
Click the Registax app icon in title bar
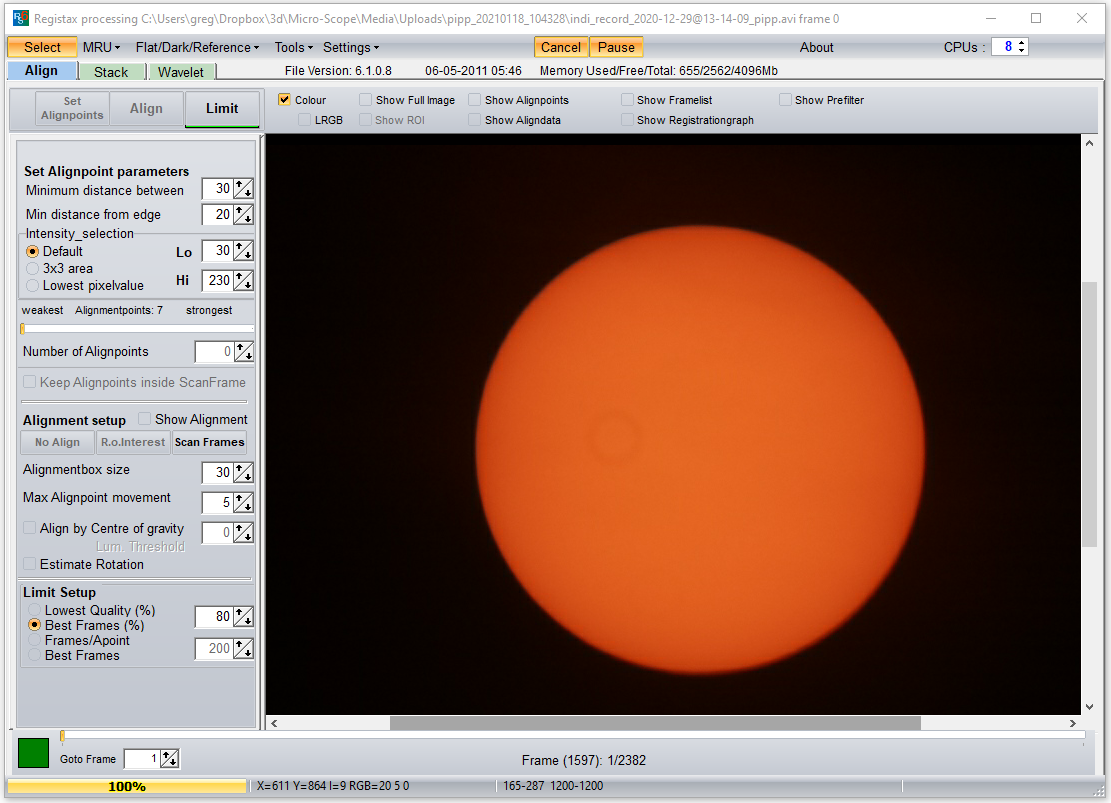(21, 18)
